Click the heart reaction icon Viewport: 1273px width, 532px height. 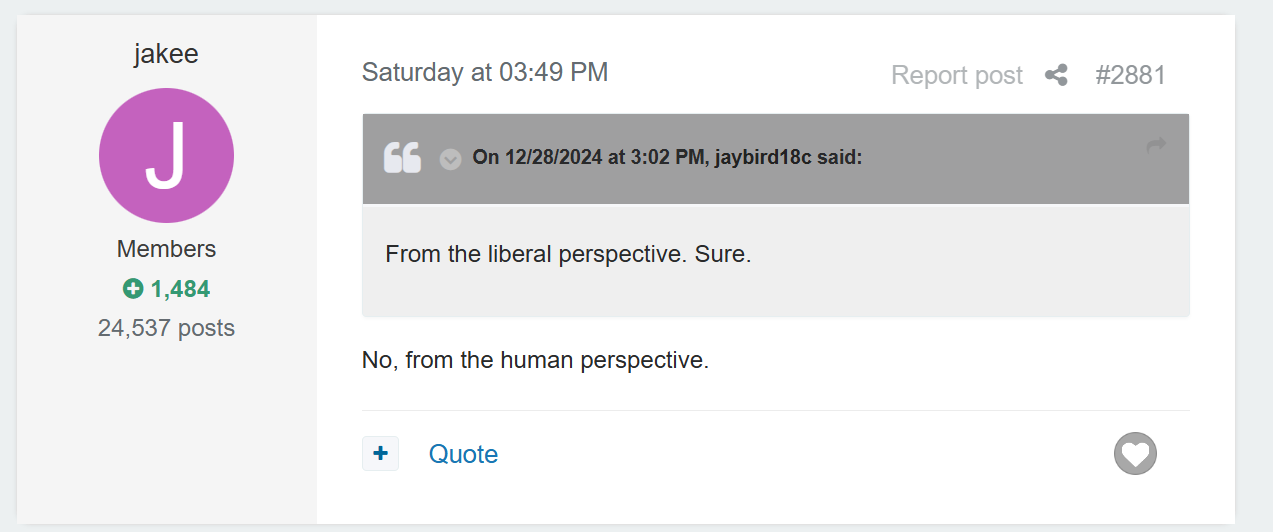point(1135,454)
